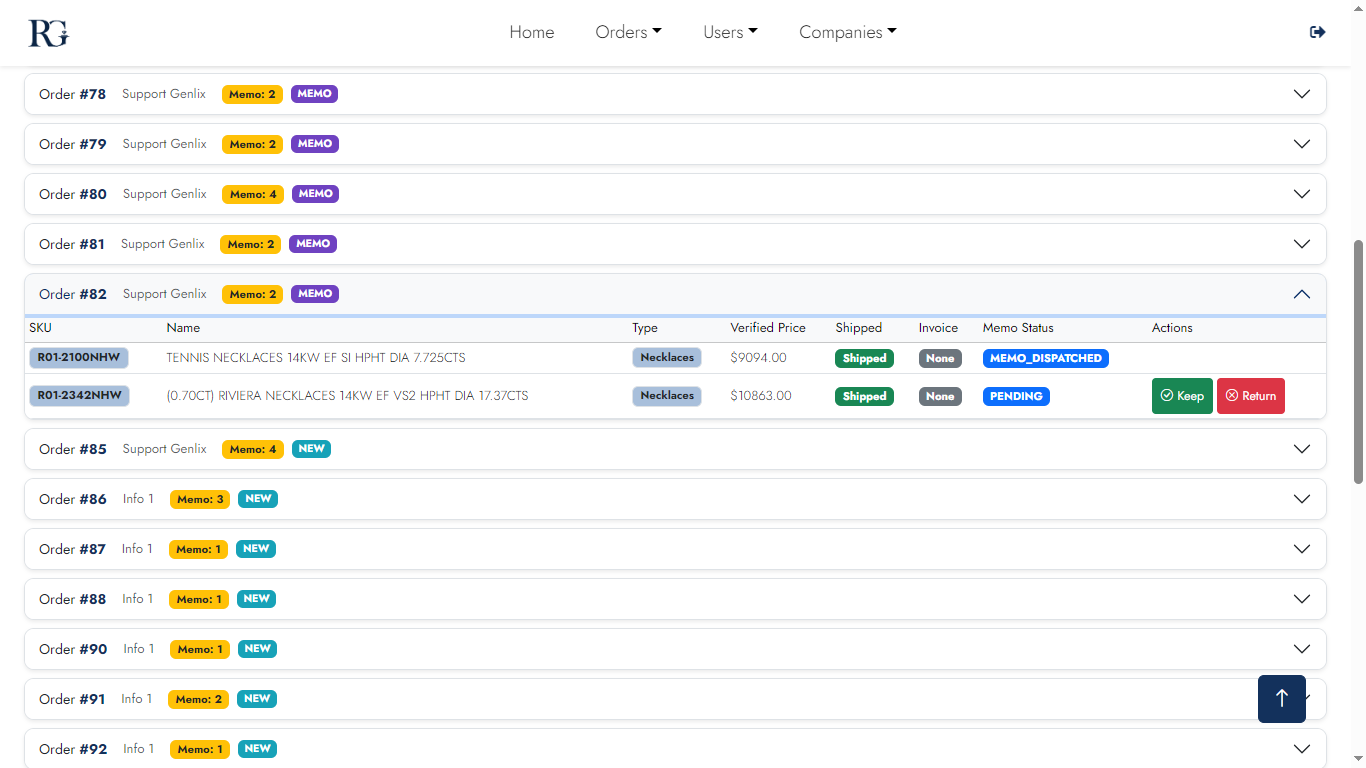Open the Companies dropdown menu
The width and height of the screenshot is (1366, 768).
tap(847, 32)
